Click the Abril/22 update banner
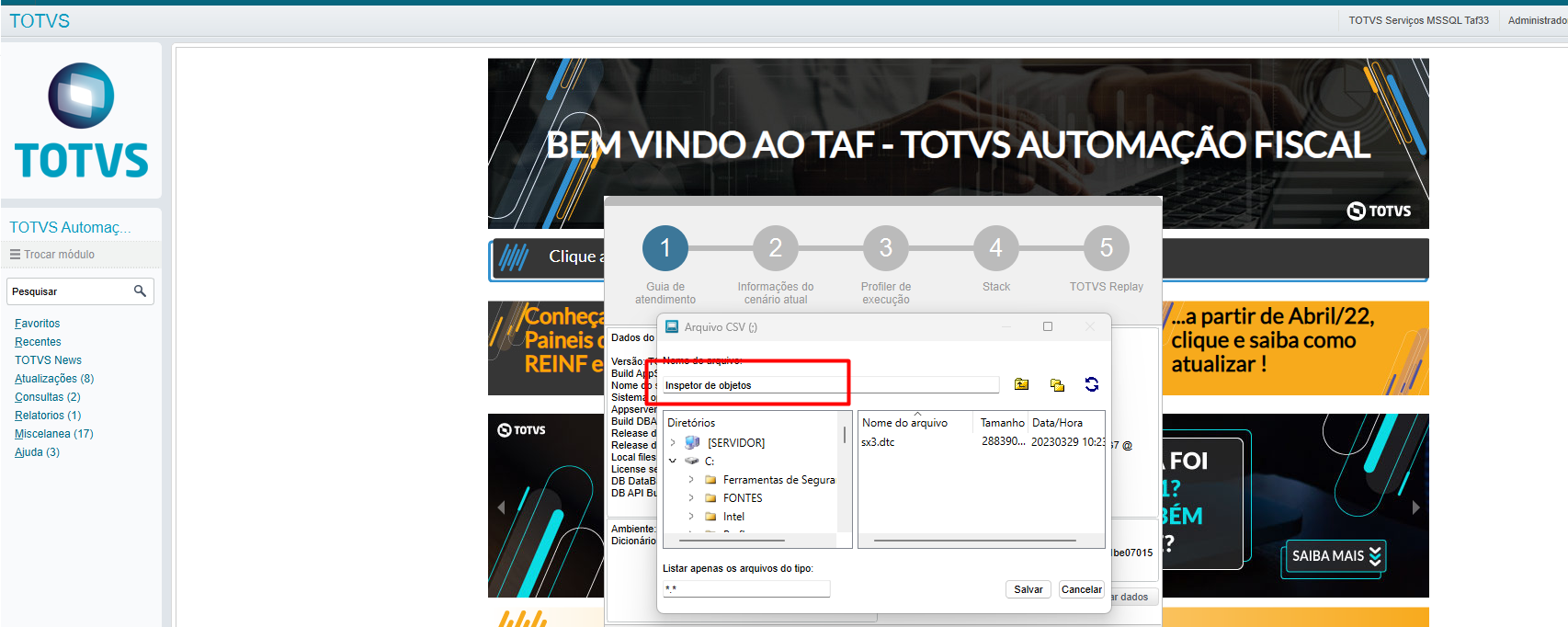1568x627 pixels. pos(1296,348)
